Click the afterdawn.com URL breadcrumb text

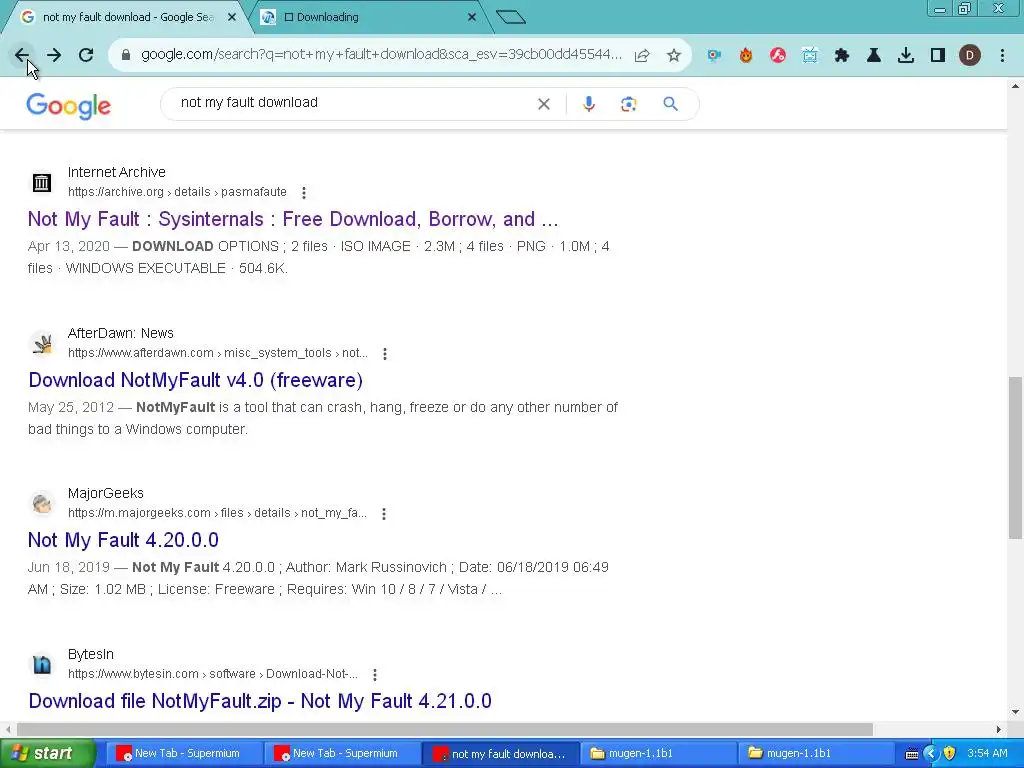click(x=217, y=353)
